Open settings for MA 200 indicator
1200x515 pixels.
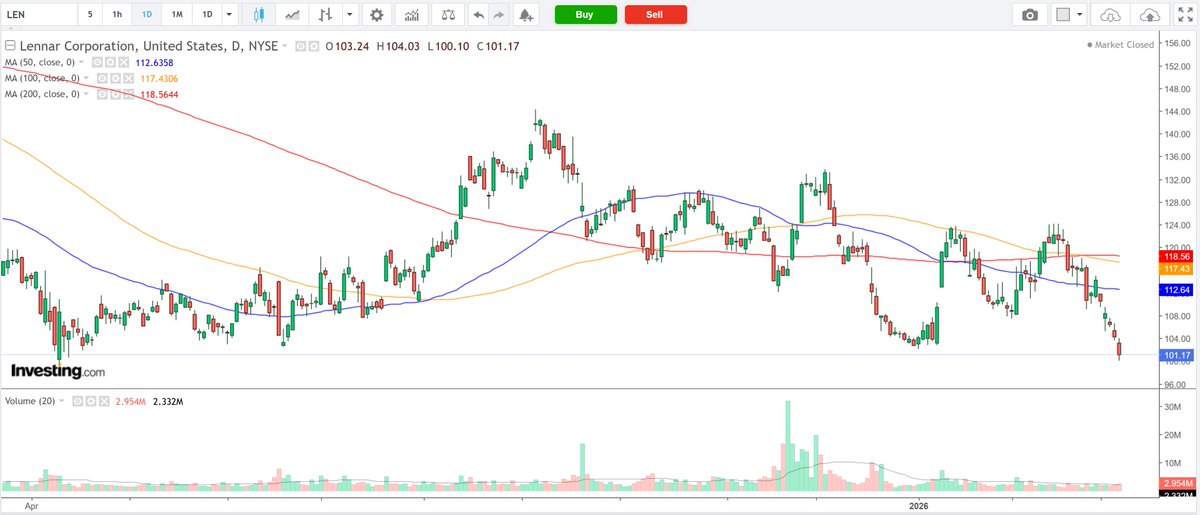click(x=115, y=94)
